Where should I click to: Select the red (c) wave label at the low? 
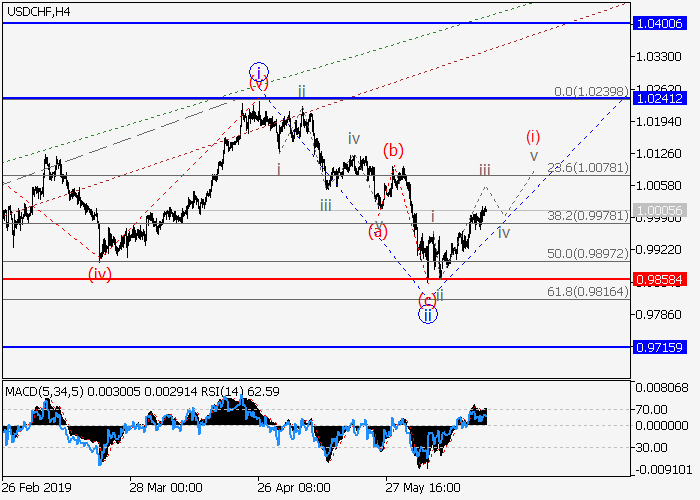point(427,299)
